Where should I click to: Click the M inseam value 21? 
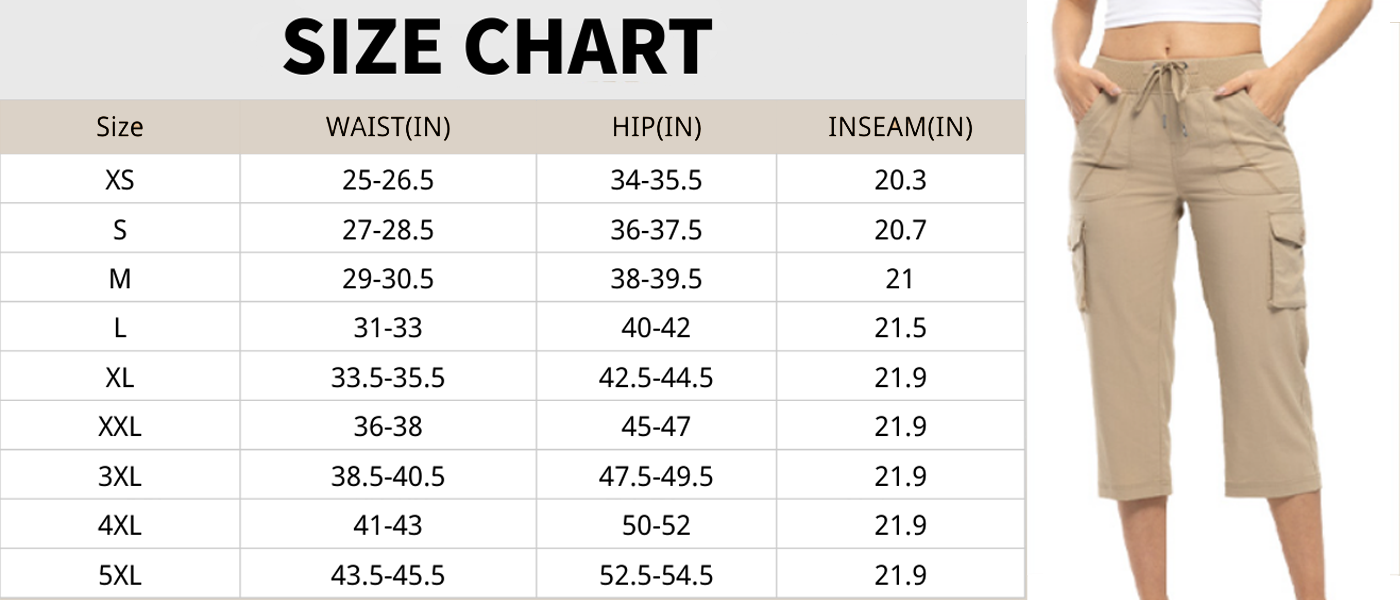(x=900, y=279)
